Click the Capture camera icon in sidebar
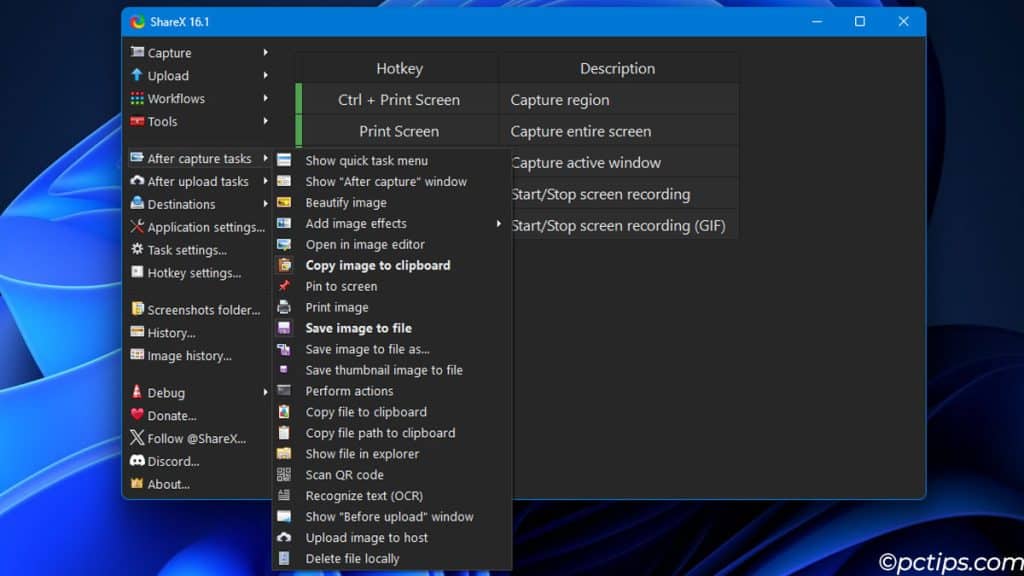1024x576 pixels. 137,52
